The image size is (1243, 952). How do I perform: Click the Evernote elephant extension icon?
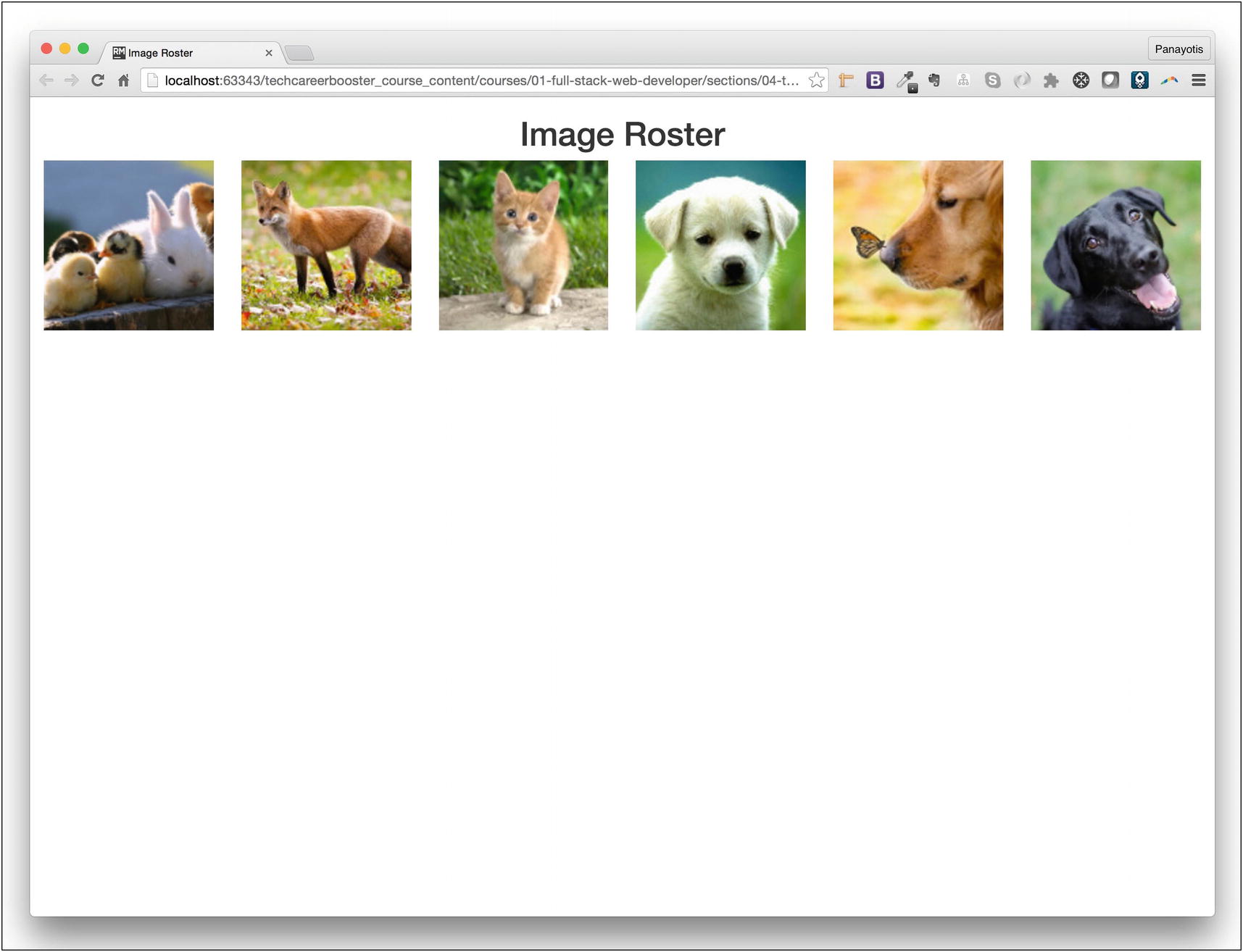coord(934,80)
